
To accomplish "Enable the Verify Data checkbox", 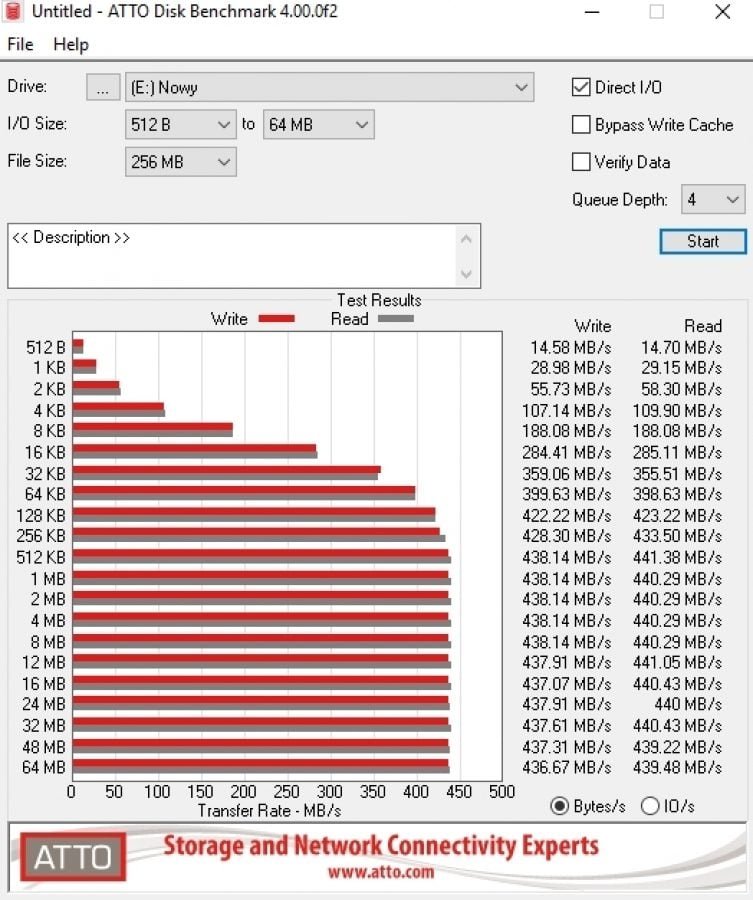I will click(581, 162).
